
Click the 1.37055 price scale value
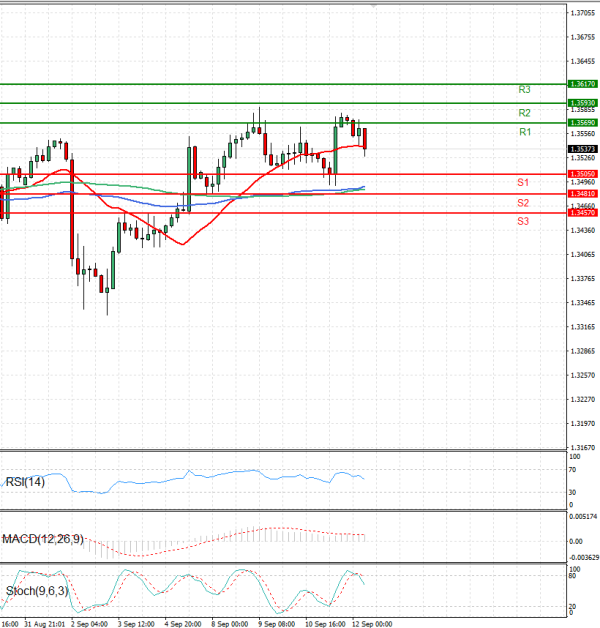(x=583, y=13)
